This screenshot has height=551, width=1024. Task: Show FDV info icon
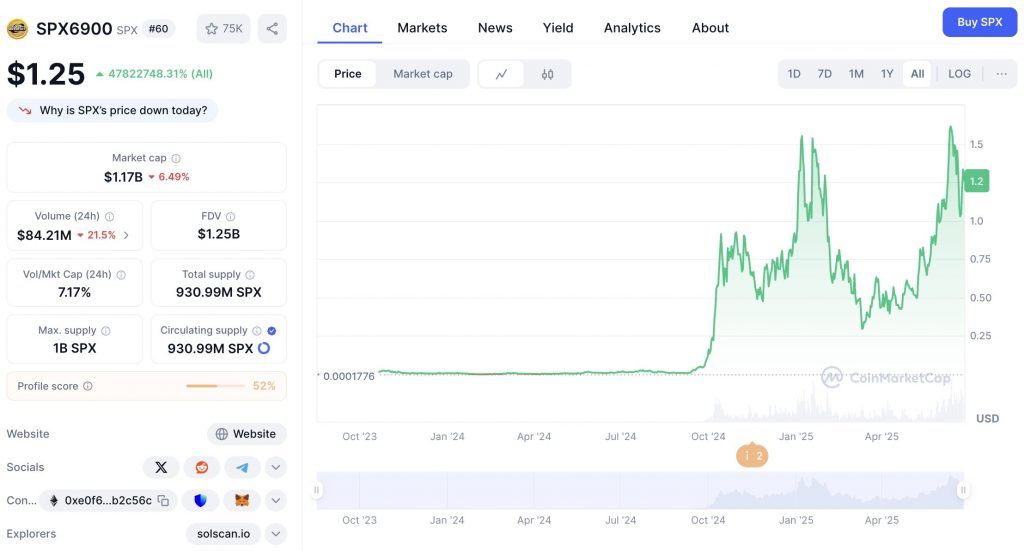tap(231, 216)
